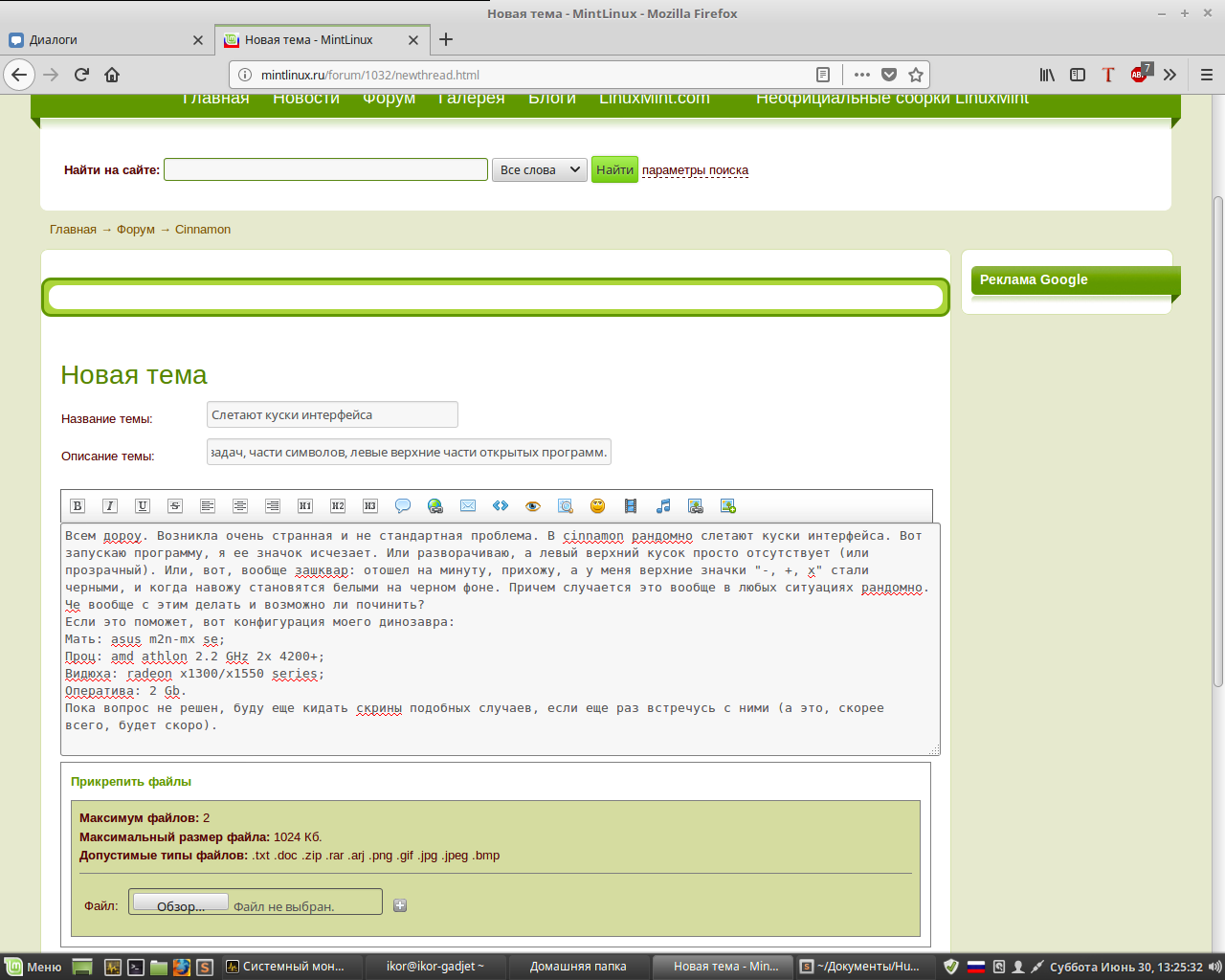Open the Форум navigation menu item

[x=389, y=100]
